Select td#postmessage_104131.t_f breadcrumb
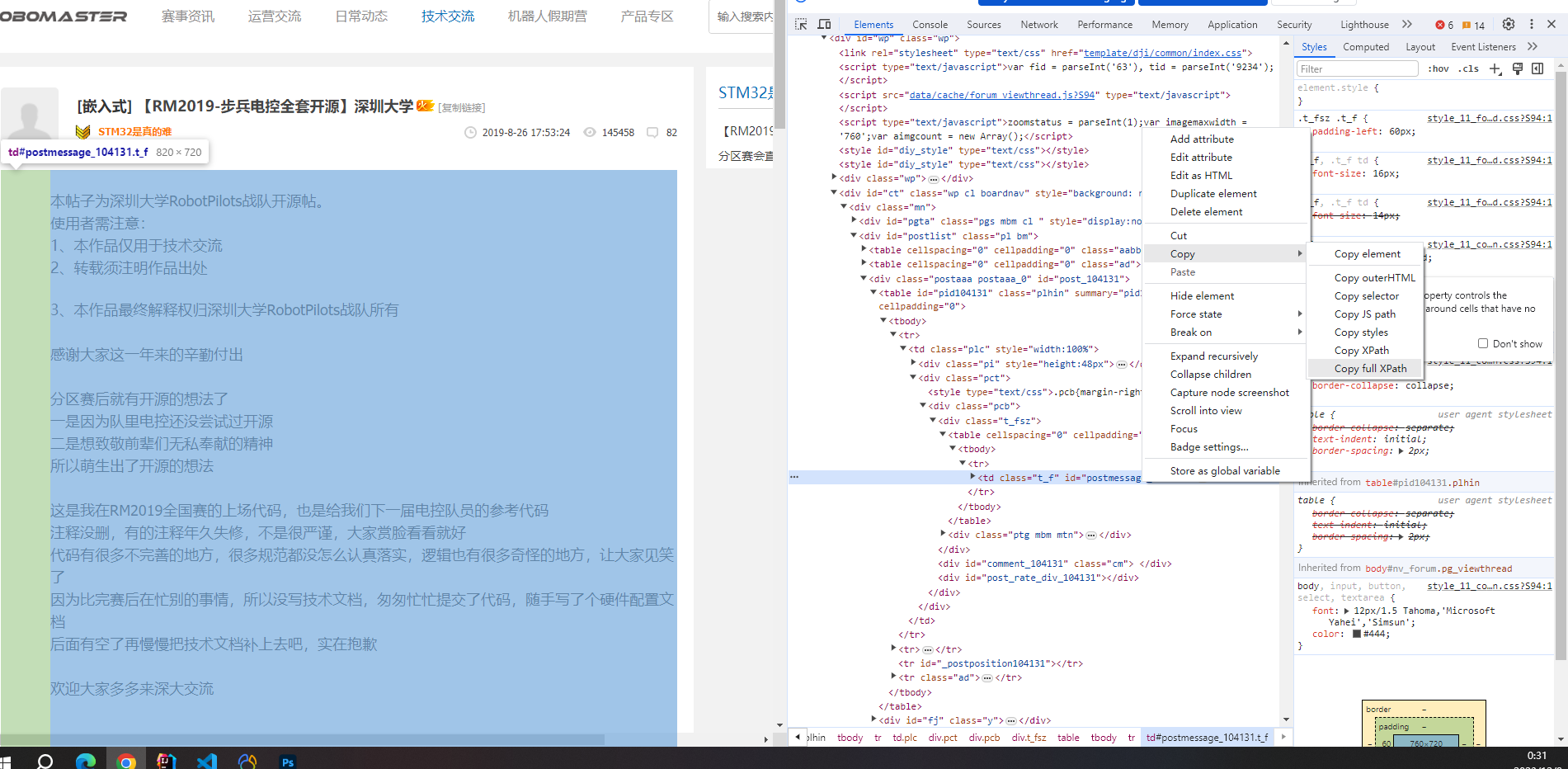 coord(1208,737)
